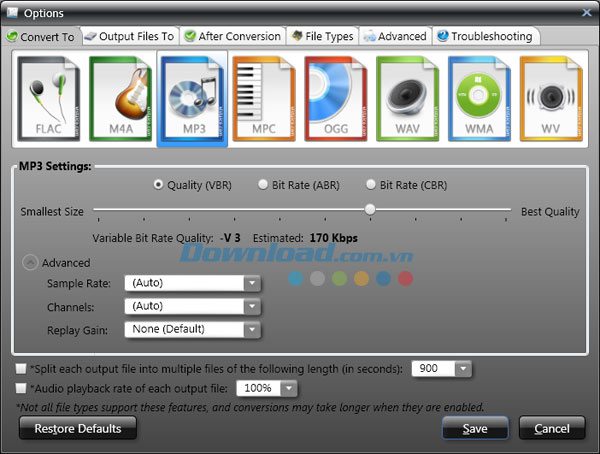The height and width of the screenshot is (454, 600).
Task: Choose the Bit Rate (ABR) option
Action: (x=264, y=185)
